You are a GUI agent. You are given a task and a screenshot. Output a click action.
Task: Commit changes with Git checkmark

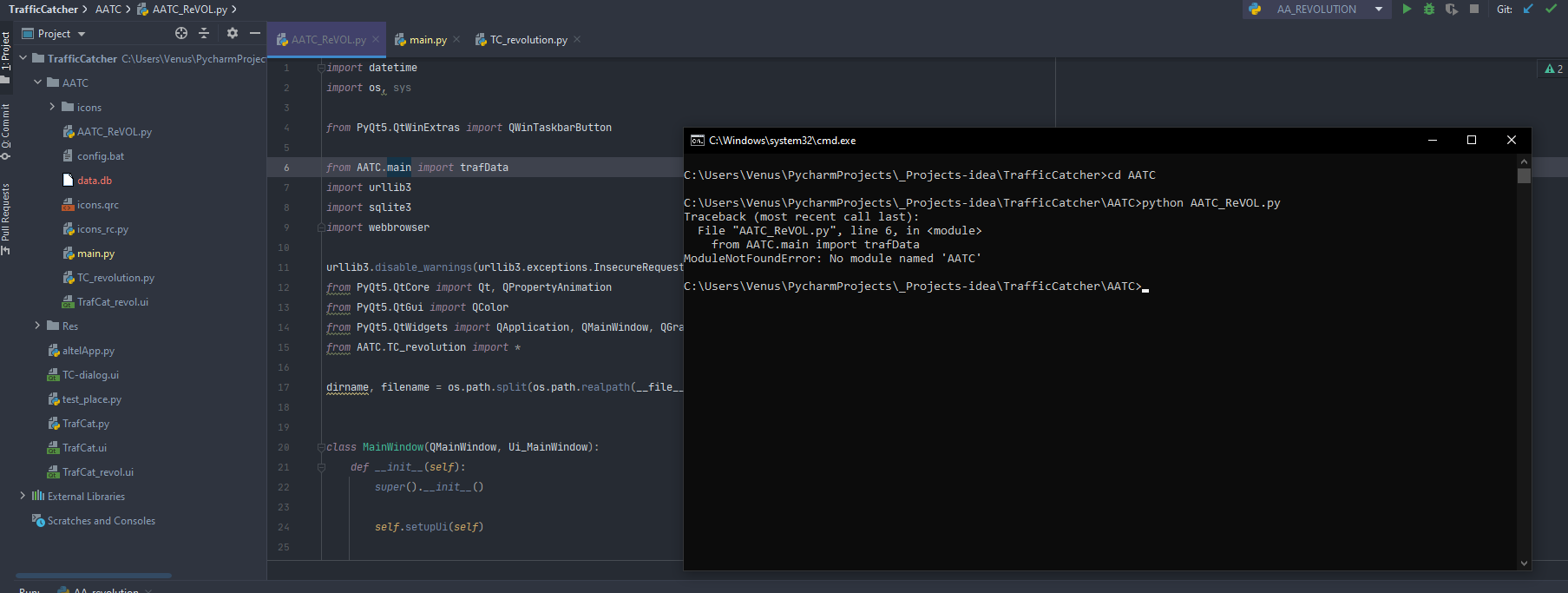(1551, 9)
